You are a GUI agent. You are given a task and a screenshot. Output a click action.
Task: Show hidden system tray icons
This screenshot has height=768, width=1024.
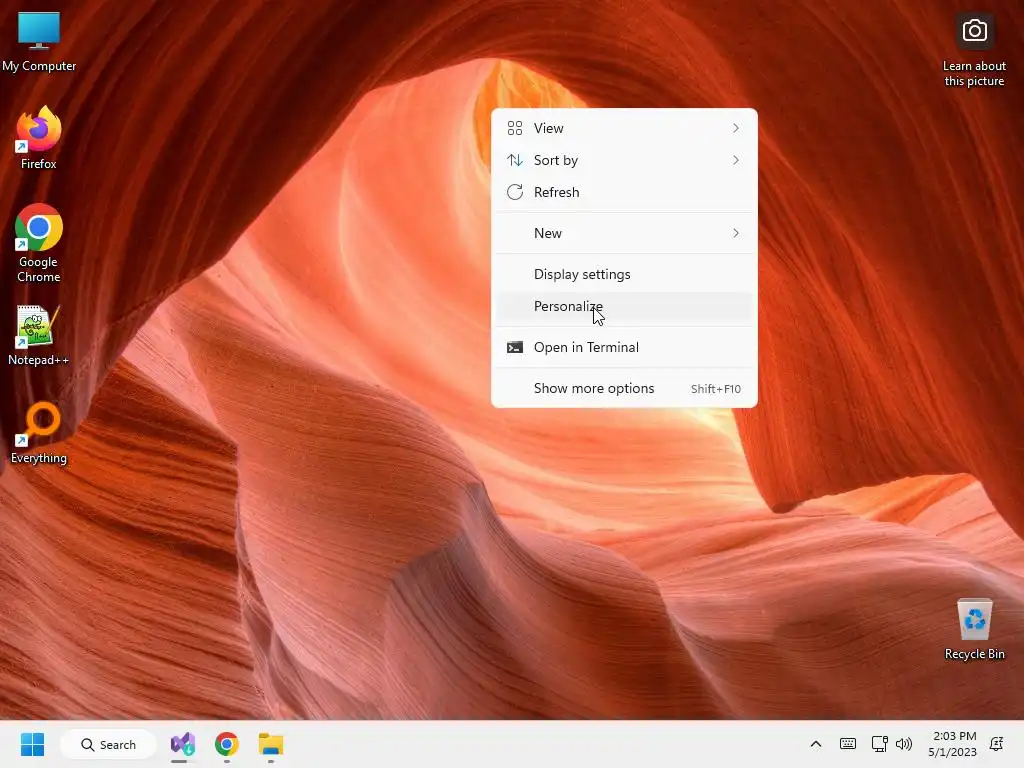[816, 744]
